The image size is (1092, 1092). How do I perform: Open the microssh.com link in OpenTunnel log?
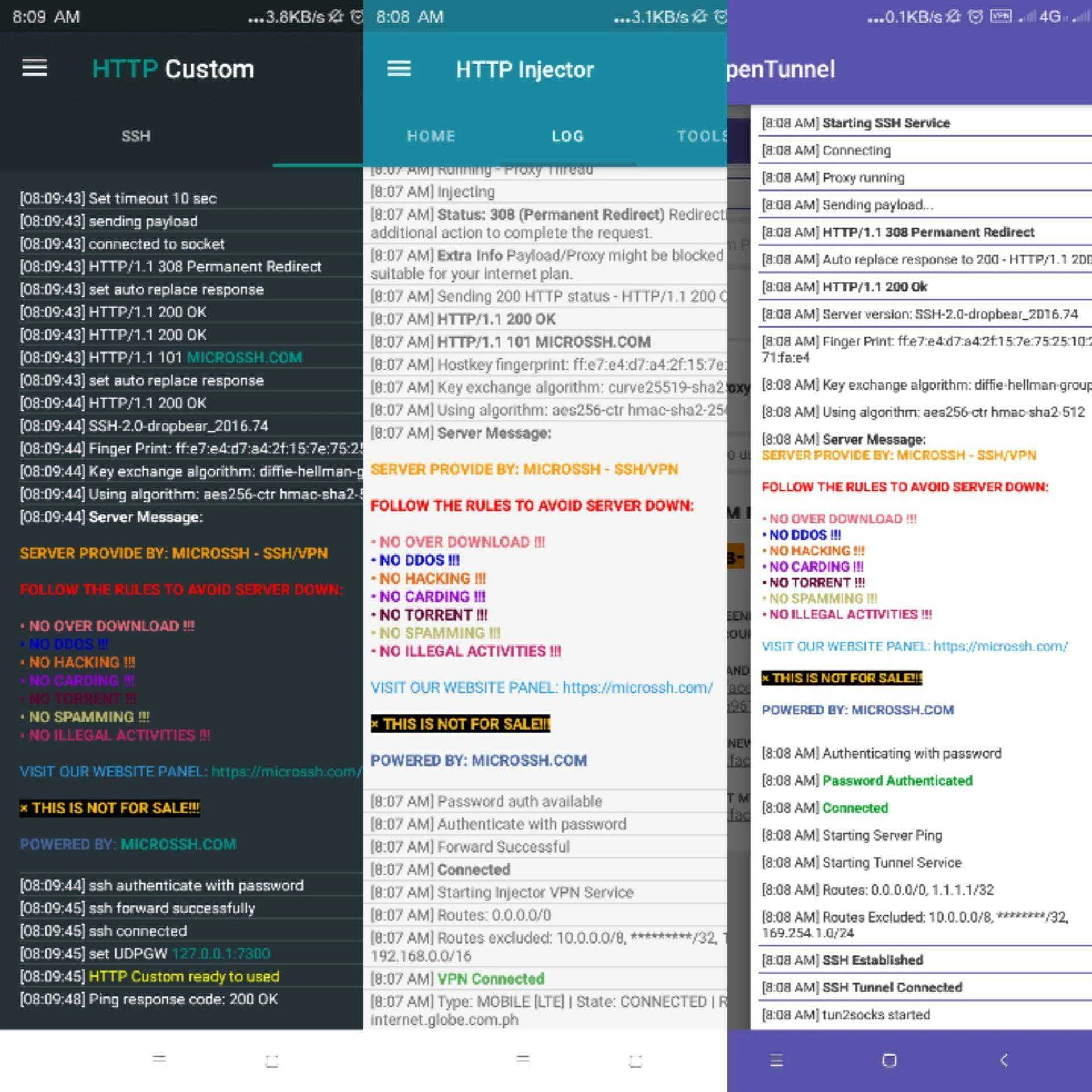1000,646
